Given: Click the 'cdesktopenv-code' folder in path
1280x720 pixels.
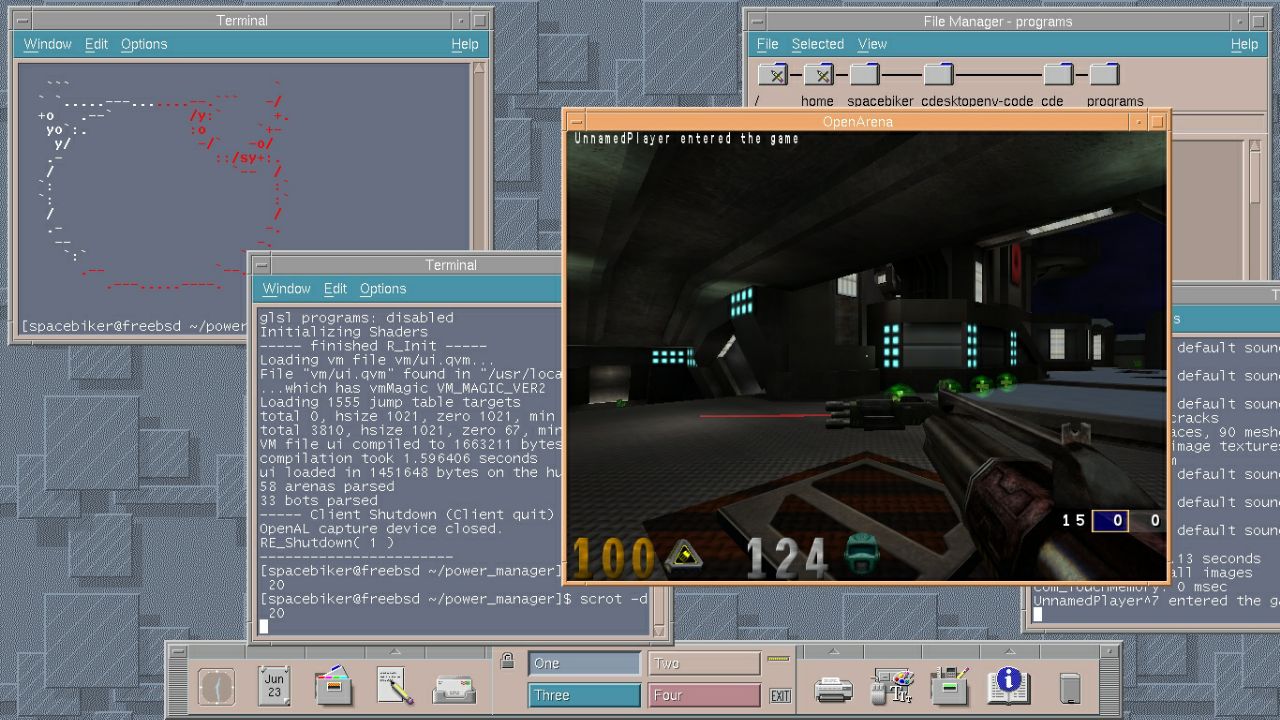Looking at the screenshot, I should tap(938, 75).
